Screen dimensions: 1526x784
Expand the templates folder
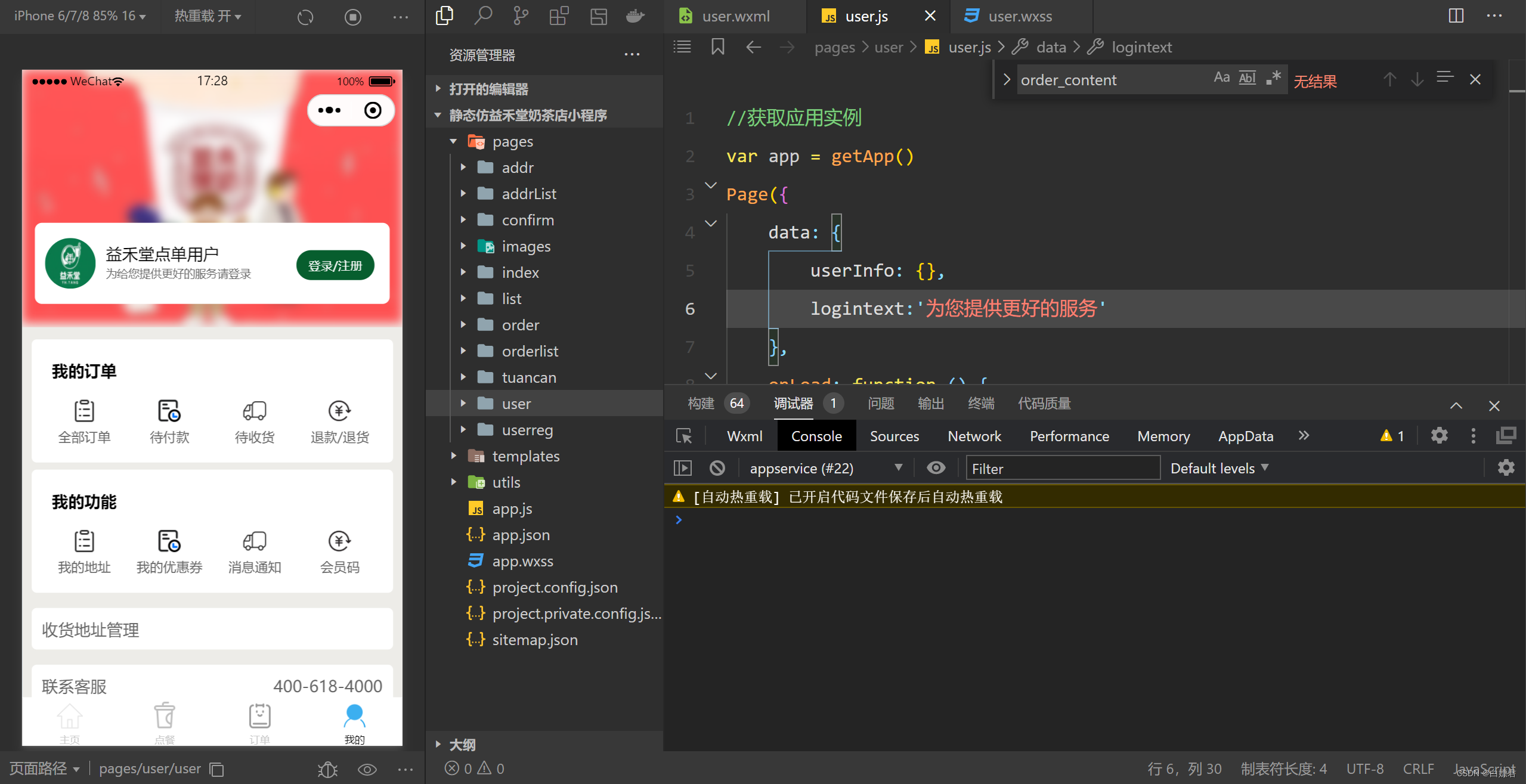(454, 455)
